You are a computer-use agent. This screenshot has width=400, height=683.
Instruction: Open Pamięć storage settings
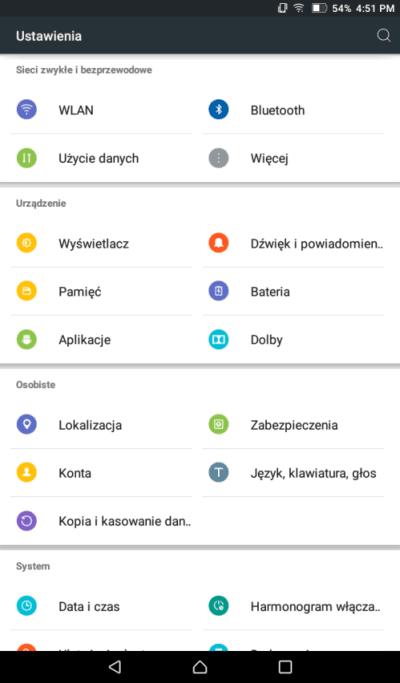101,291
